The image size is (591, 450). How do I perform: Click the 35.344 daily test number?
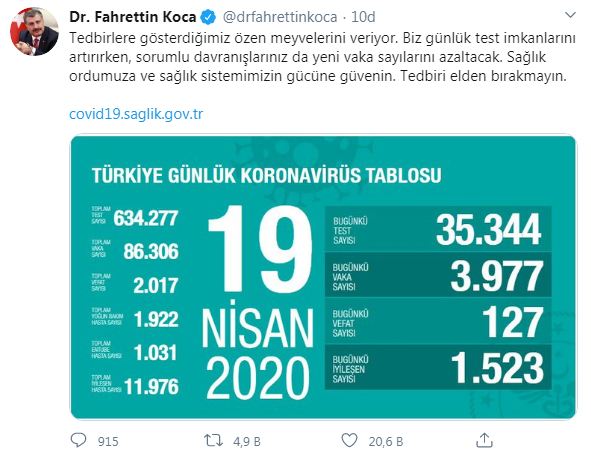click(x=488, y=230)
